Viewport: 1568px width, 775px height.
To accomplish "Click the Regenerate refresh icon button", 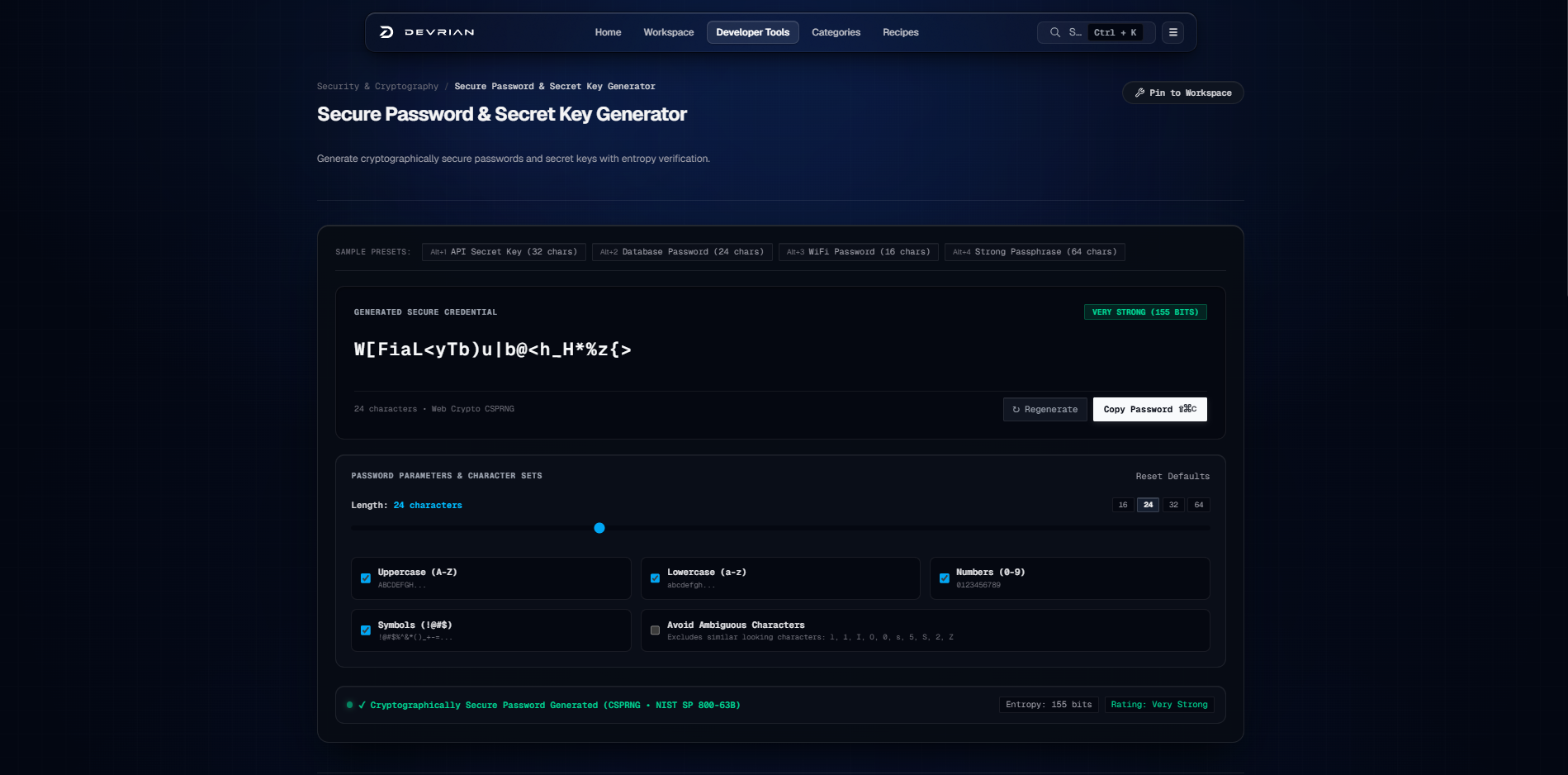I will click(x=1045, y=409).
